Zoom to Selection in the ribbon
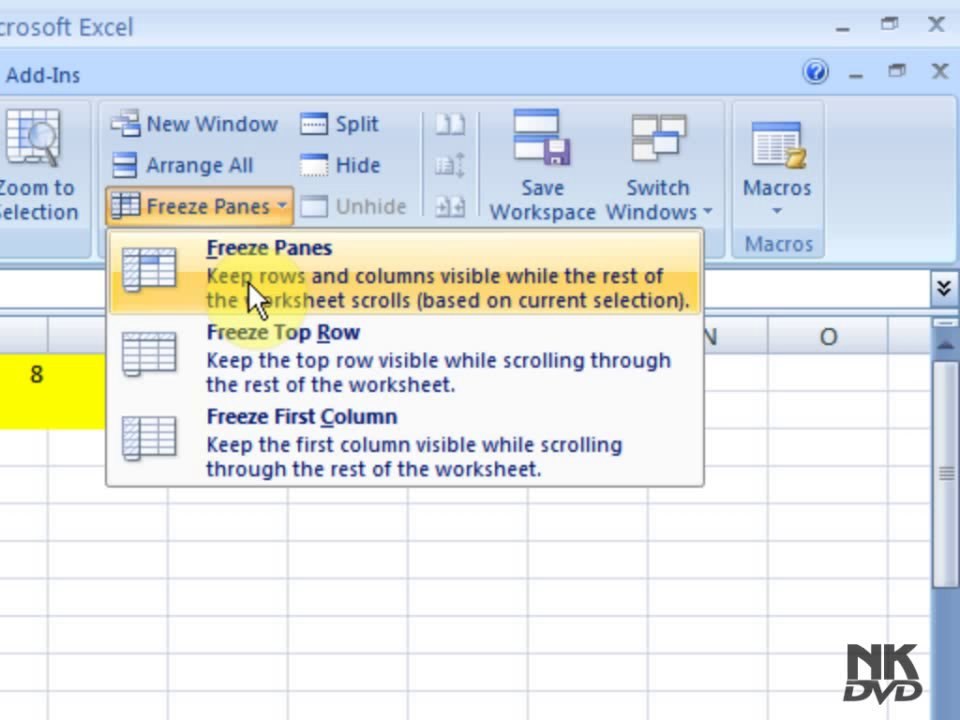This screenshot has width=960, height=720. [x=37, y=165]
